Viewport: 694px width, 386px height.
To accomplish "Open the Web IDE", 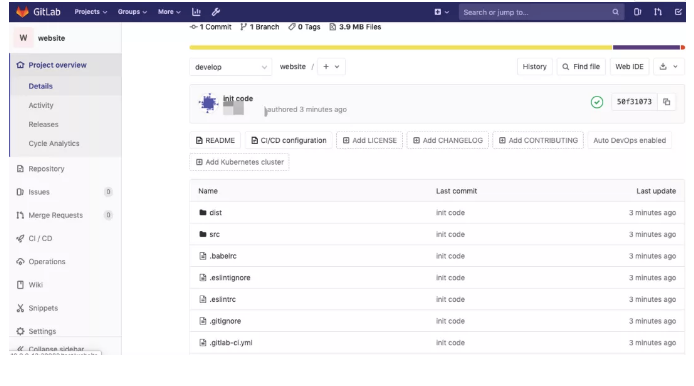I will (x=629, y=66).
